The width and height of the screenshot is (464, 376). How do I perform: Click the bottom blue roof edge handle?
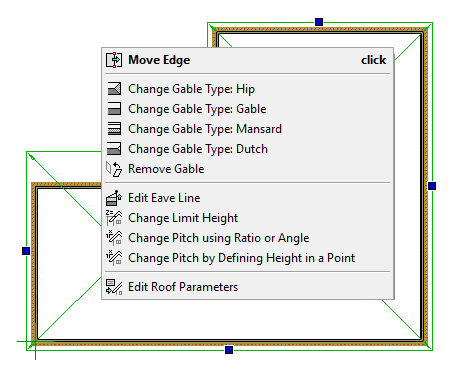(229, 350)
